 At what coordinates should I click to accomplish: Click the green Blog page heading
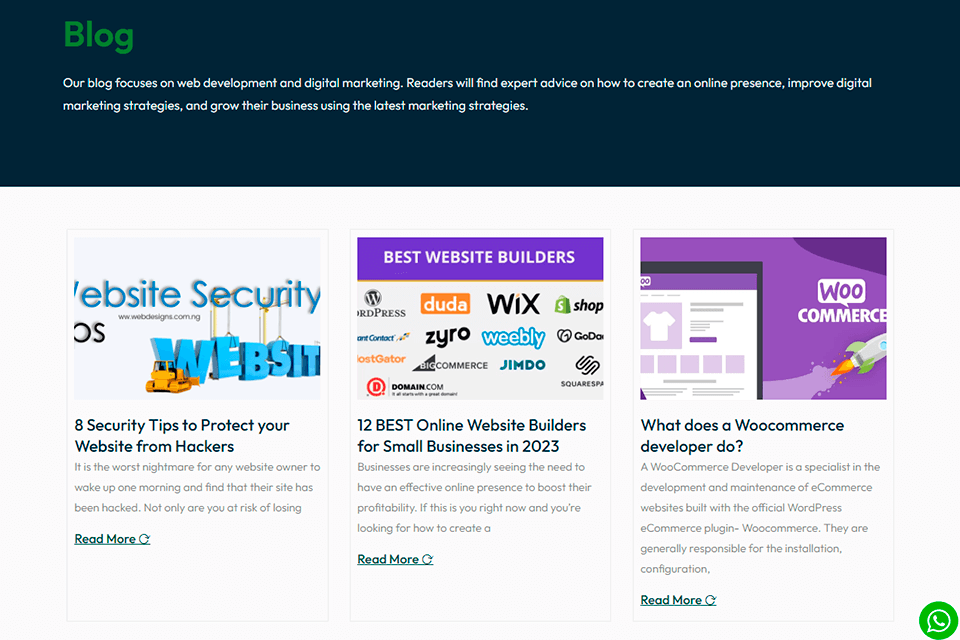pyautogui.click(x=99, y=35)
